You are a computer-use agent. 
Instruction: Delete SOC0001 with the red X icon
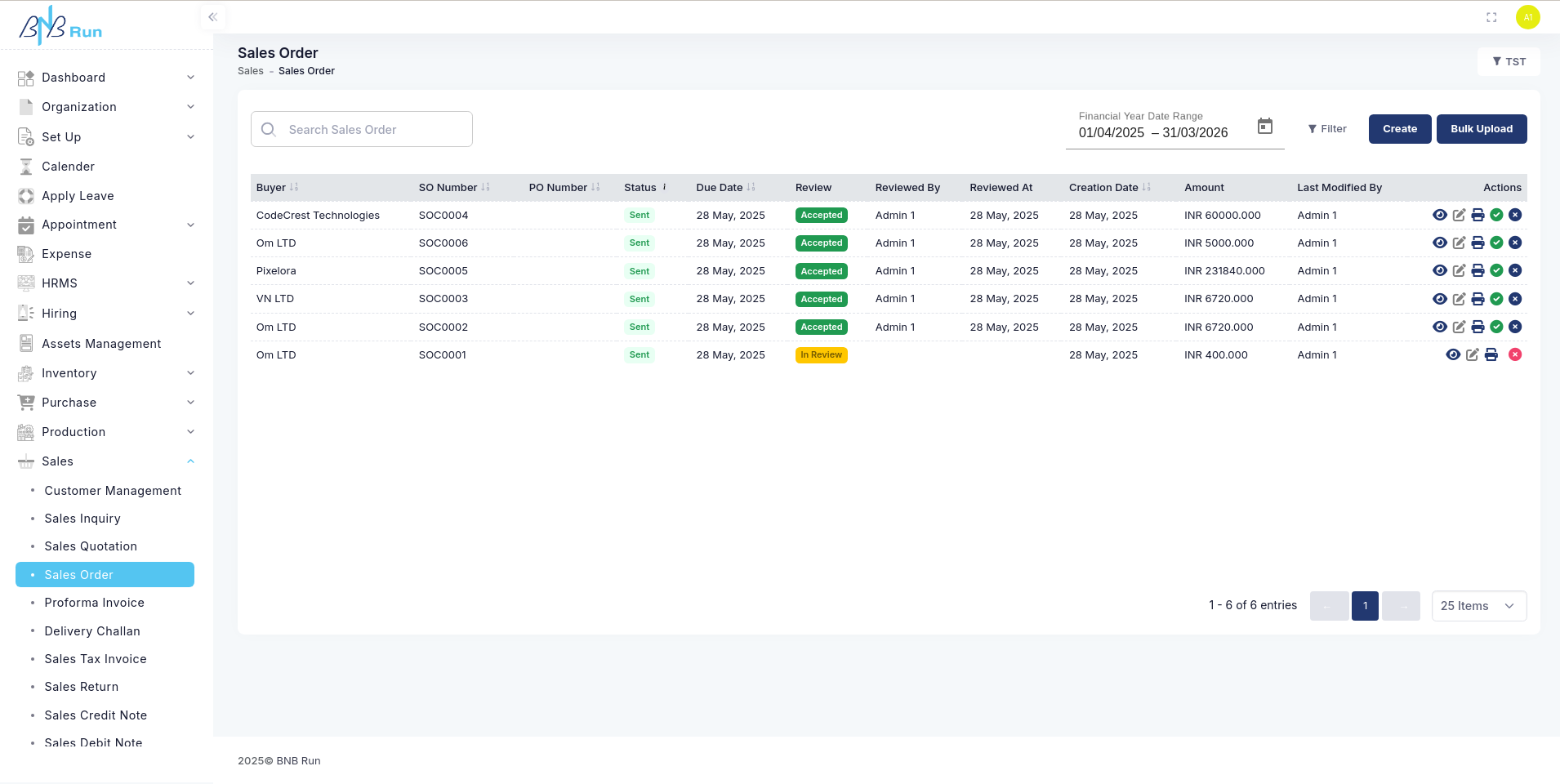pos(1516,354)
